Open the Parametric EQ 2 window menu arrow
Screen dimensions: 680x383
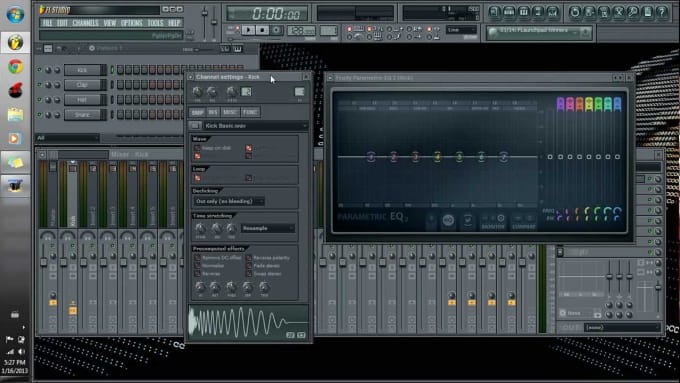click(330, 78)
